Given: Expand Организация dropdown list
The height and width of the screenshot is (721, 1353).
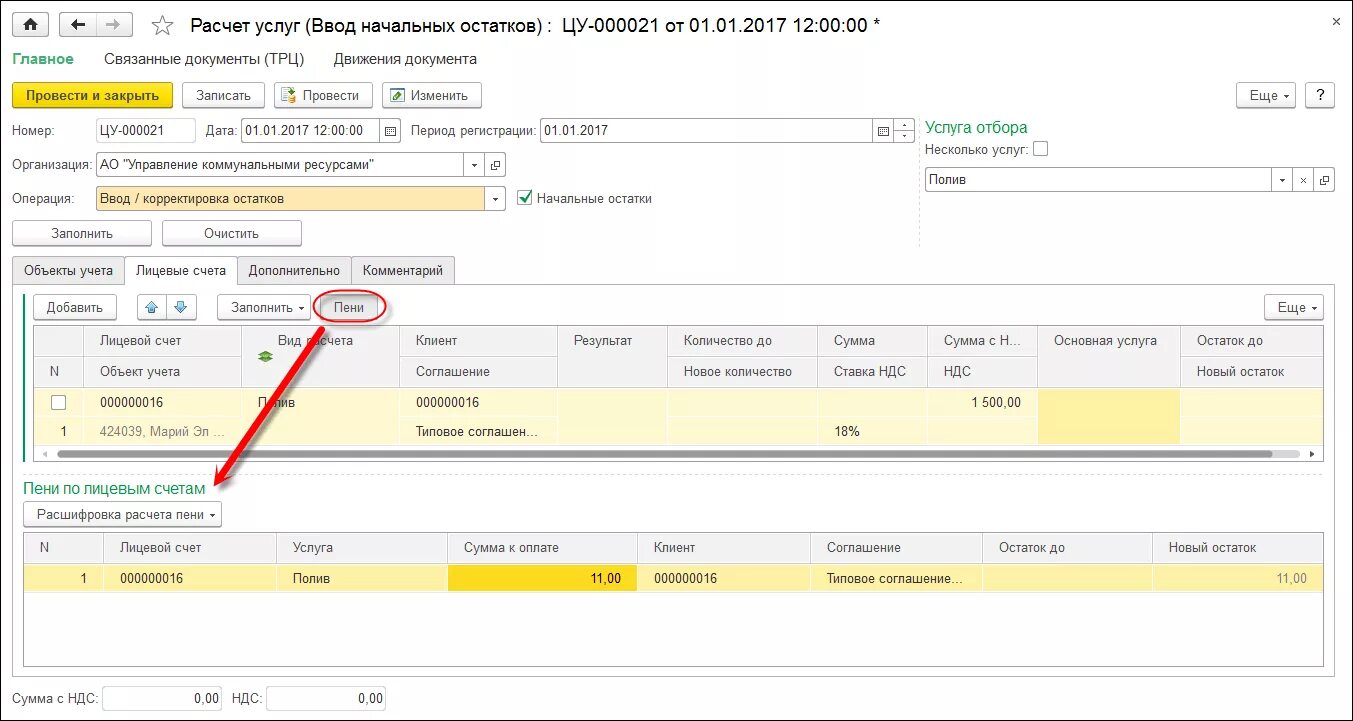Looking at the screenshot, I should [474, 164].
